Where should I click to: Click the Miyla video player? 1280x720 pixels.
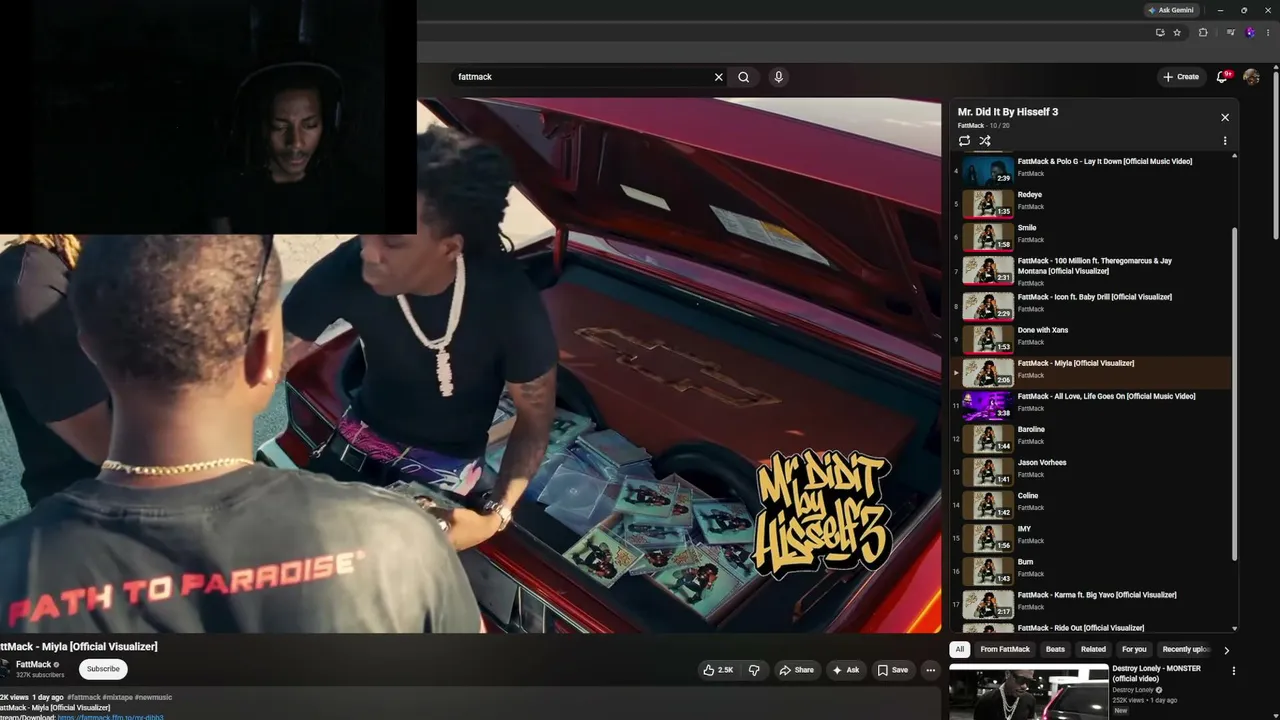(470, 365)
